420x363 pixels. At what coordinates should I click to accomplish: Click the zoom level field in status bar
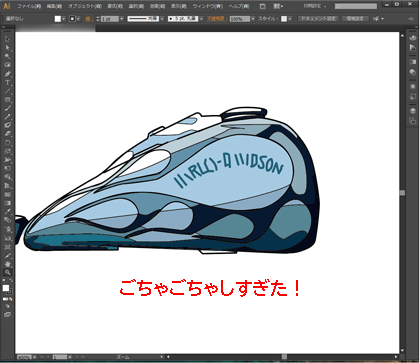(24, 357)
